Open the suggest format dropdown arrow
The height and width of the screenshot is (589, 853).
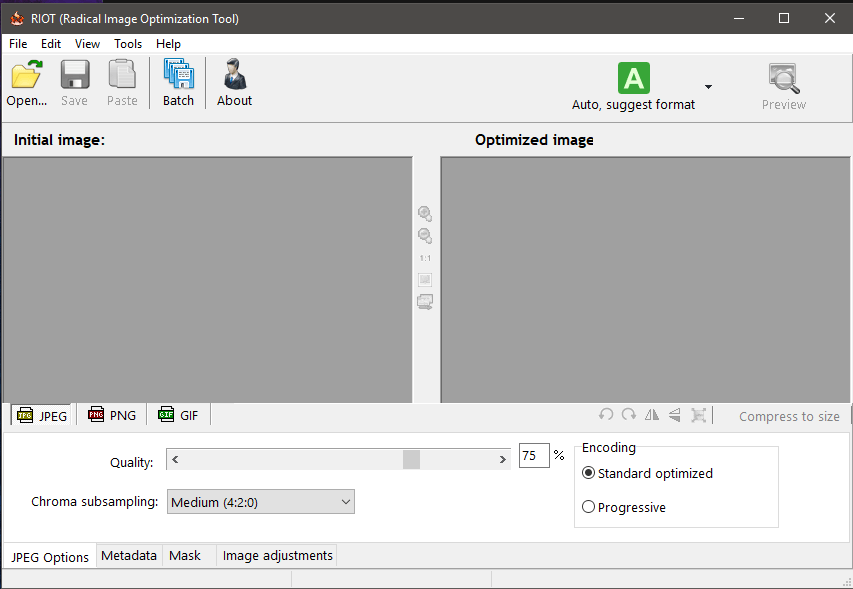708,87
